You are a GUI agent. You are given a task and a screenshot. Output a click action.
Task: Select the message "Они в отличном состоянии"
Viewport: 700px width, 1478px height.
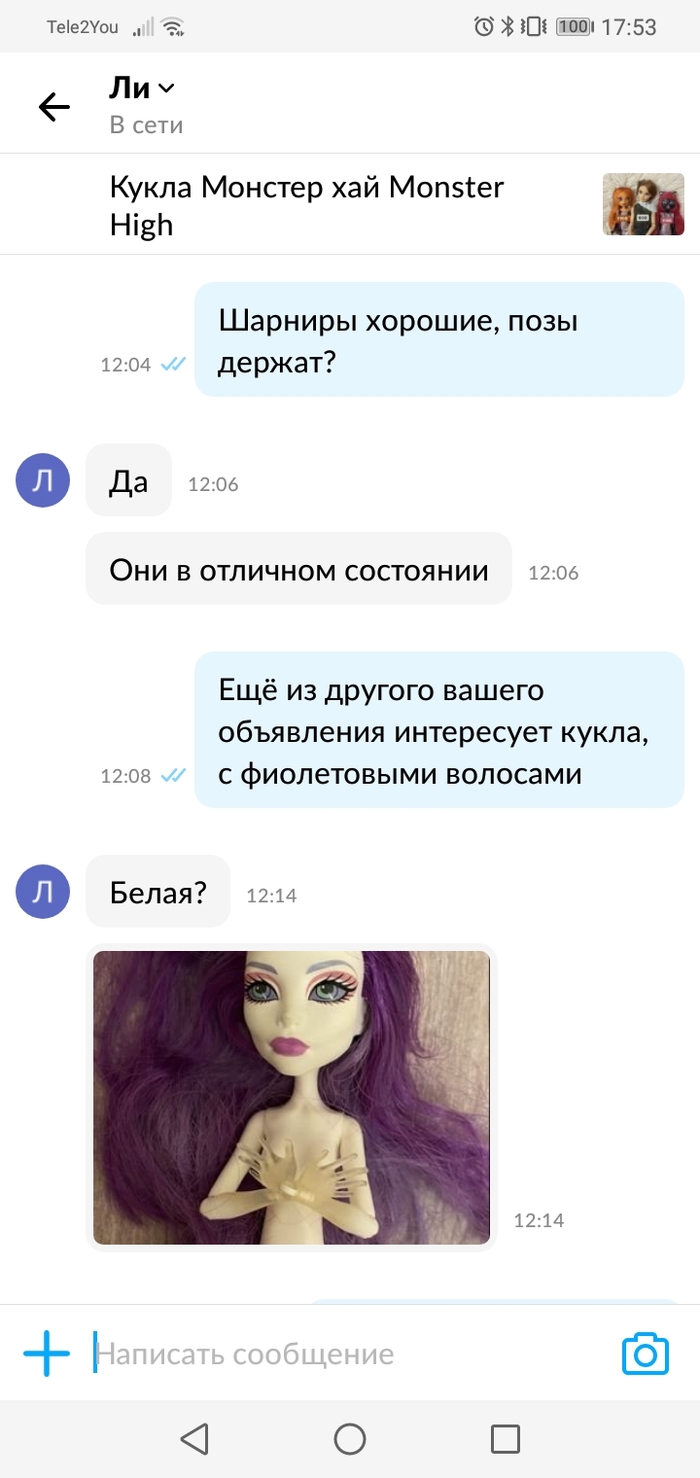coord(298,569)
